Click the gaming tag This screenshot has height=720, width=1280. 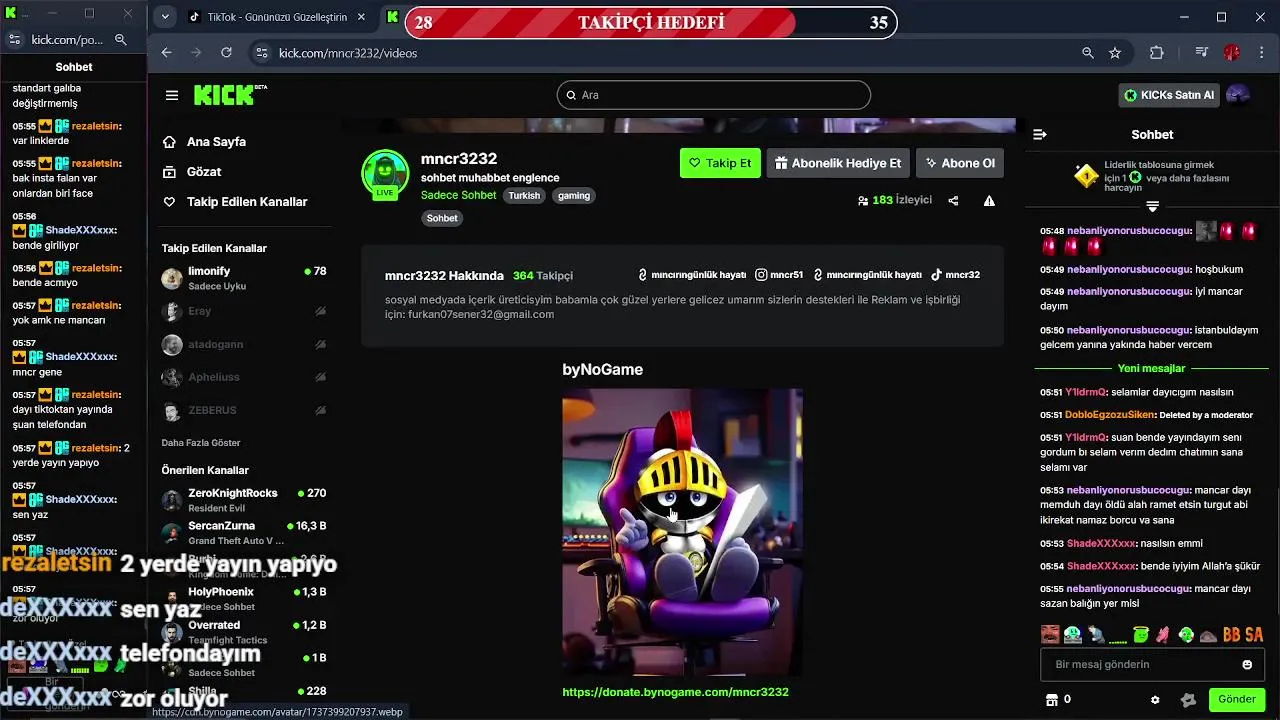574,196
